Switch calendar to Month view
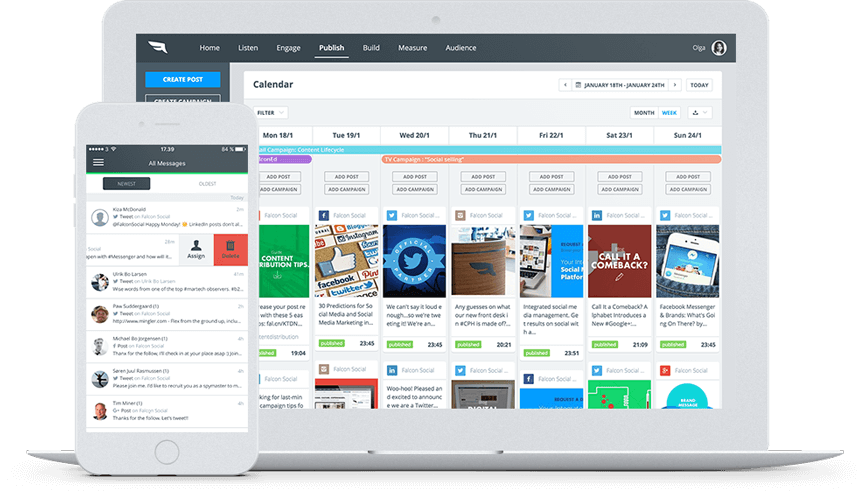This screenshot has height=500, width=858. coord(644,113)
